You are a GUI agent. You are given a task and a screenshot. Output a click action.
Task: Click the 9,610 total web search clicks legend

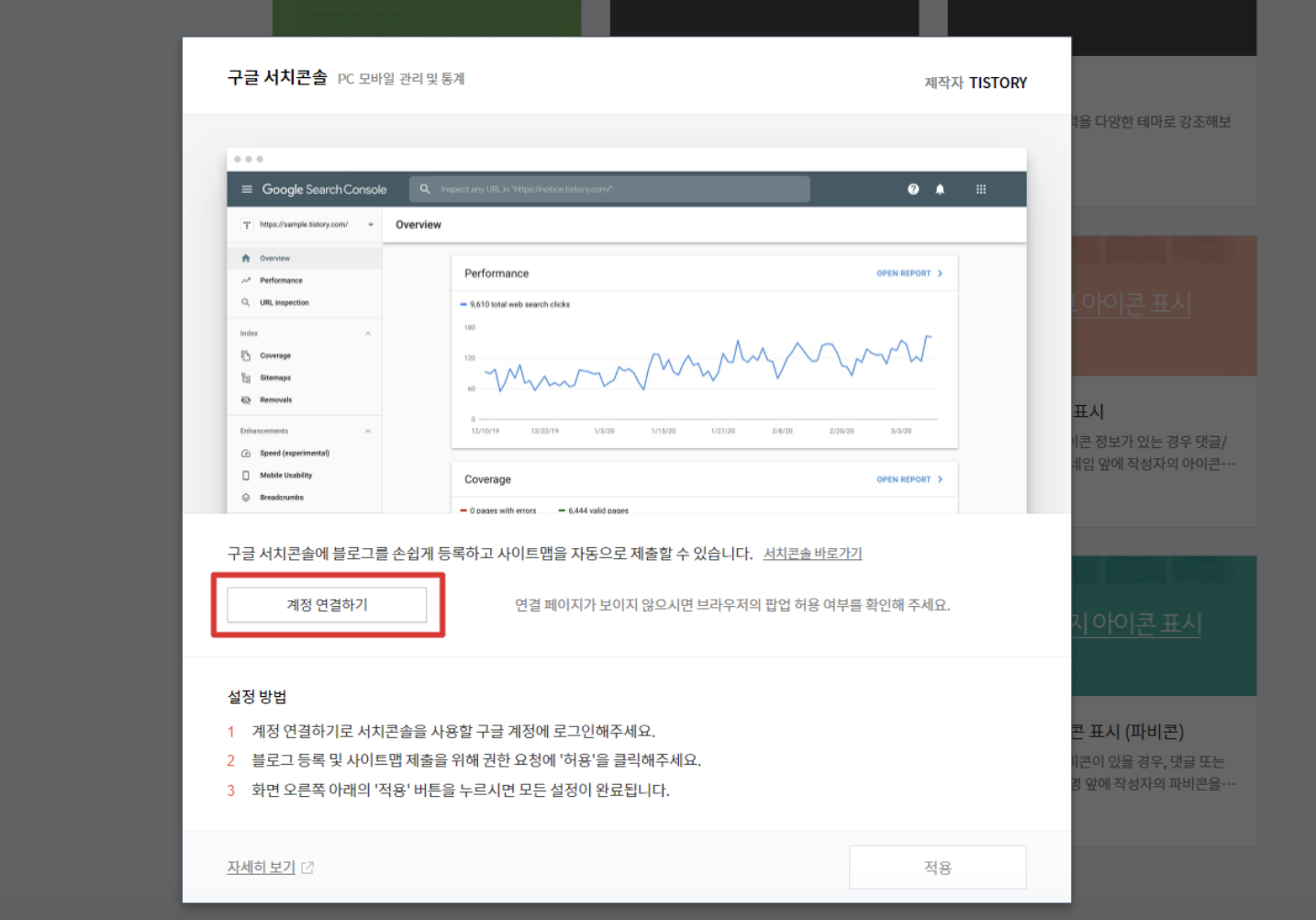coord(515,304)
